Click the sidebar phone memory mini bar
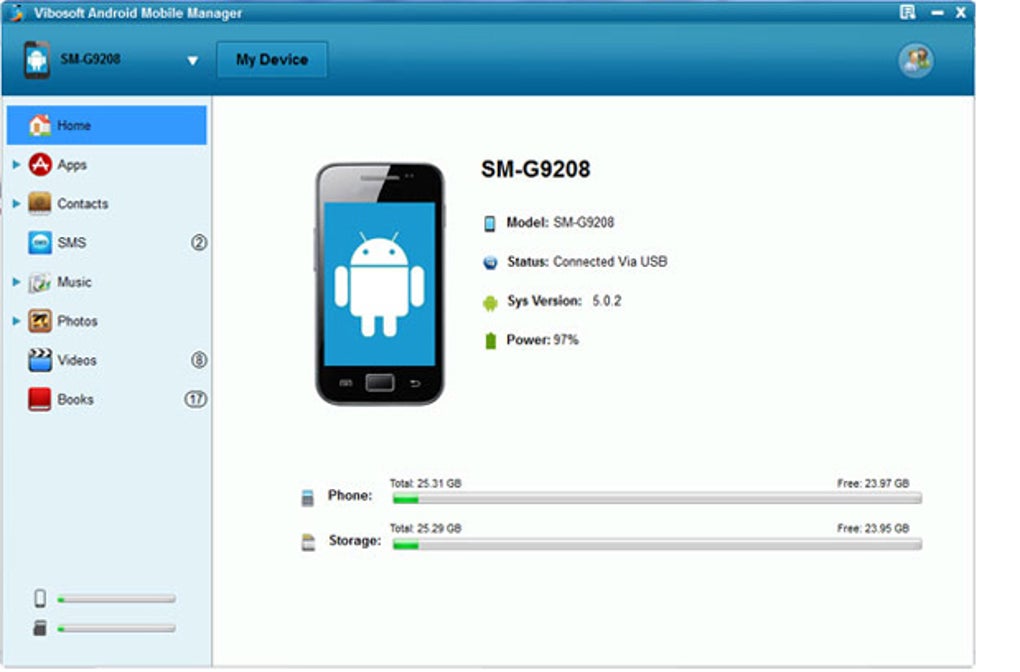Image resolution: width=1020 pixels, height=672 pixels. 116,599
